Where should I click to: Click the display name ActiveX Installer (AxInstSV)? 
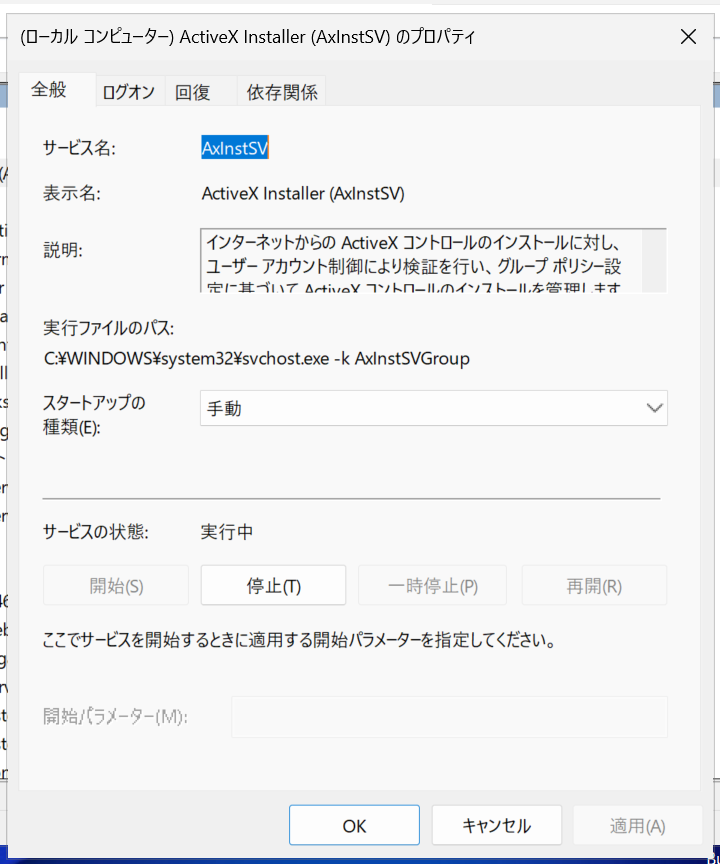tap(303, 193)
